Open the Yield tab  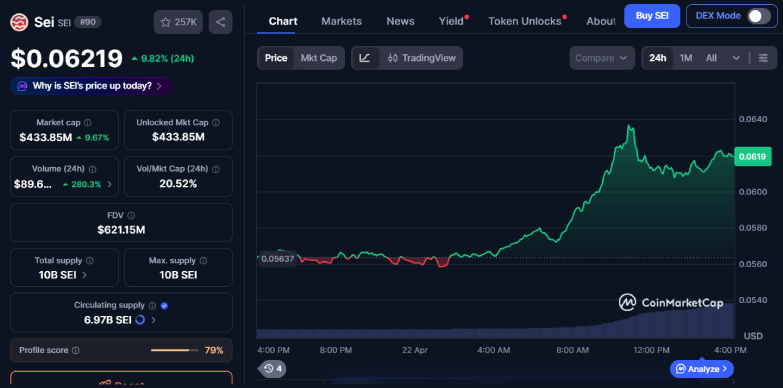tap(451, 21)
